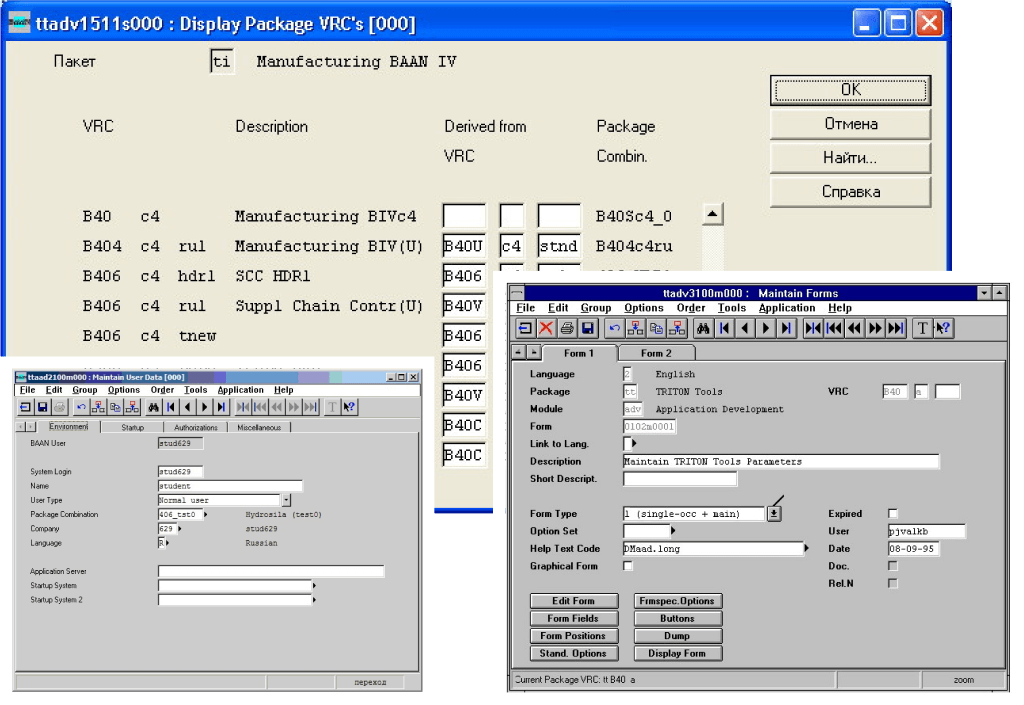Click the T text icon in Maintain Forms
This screenshot has width=1024, height=705.
922,328
